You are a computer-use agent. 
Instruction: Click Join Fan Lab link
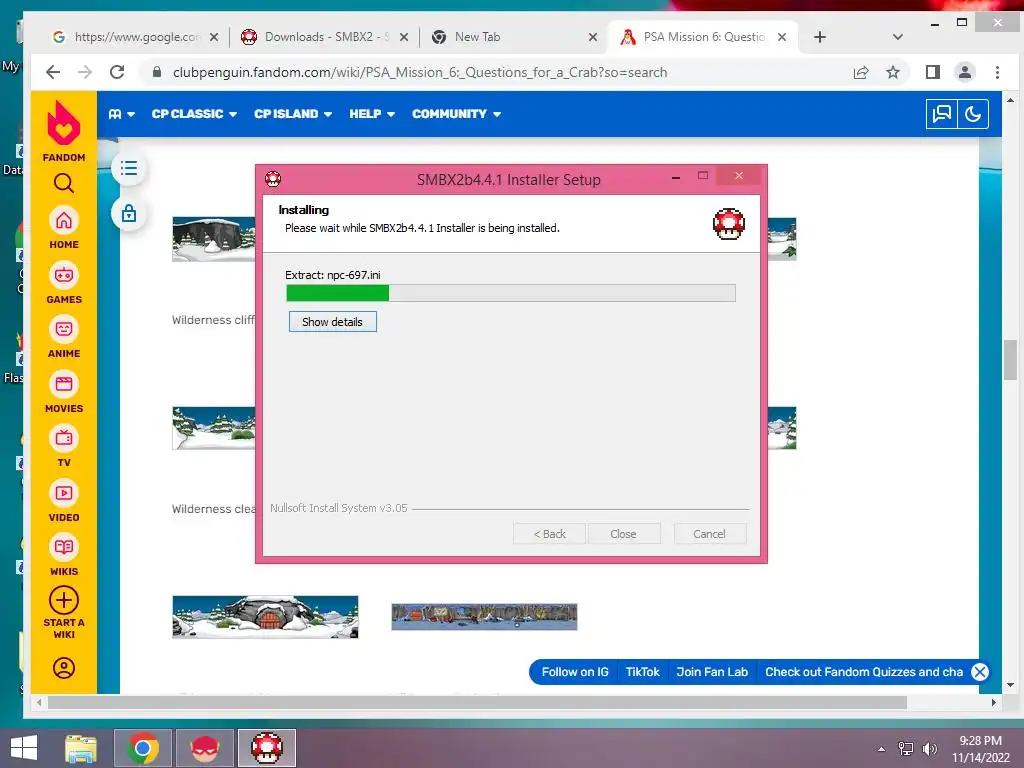(712, 672)
